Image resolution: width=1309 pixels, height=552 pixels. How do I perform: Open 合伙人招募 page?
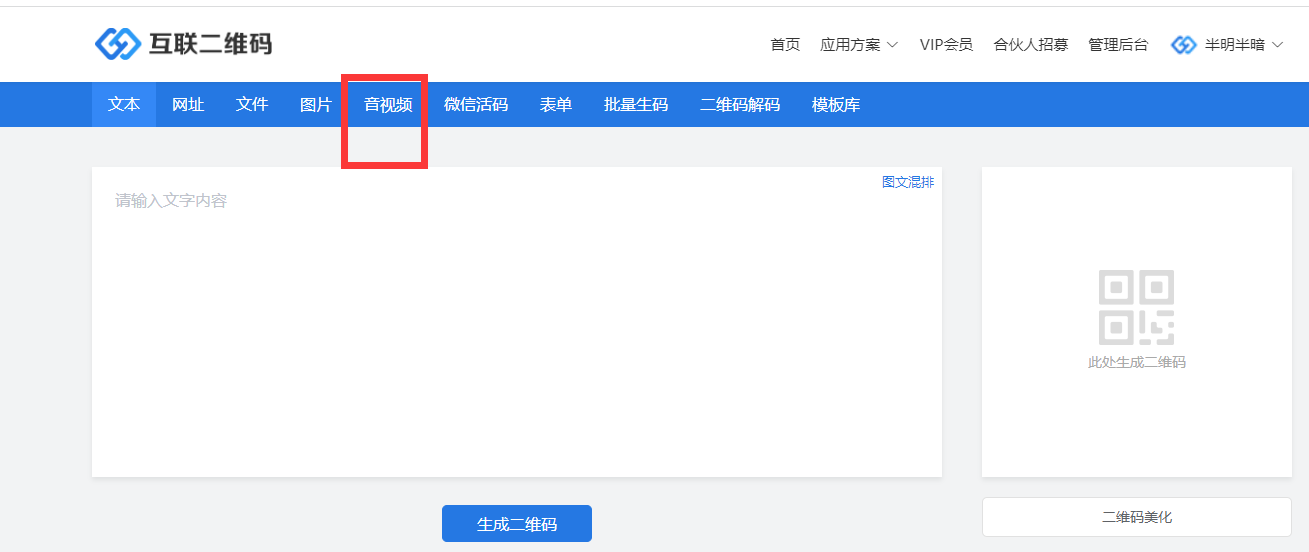click(1030, 45)
